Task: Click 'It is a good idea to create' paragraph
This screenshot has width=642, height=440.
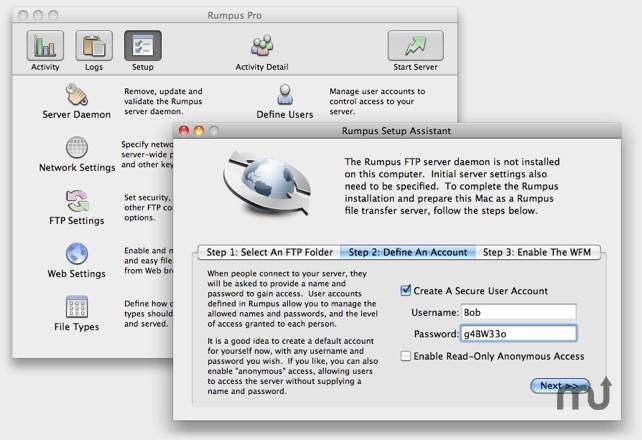Action: coord(292,366)
